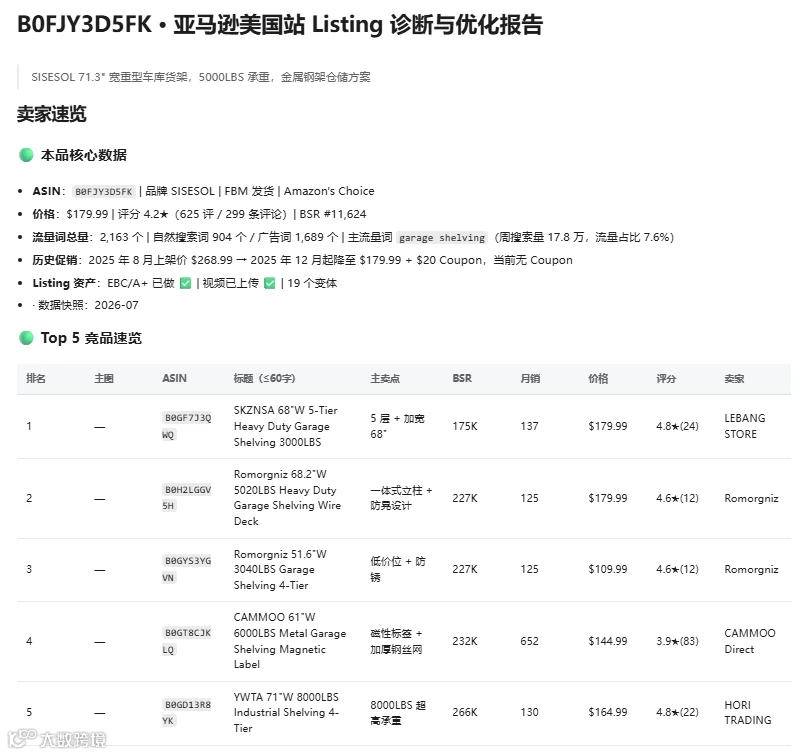Click the 一体式立柱 + 防晃设计 selling point
Image resolution: width=804 pixels, height=755 pixels.
point(401,498)
